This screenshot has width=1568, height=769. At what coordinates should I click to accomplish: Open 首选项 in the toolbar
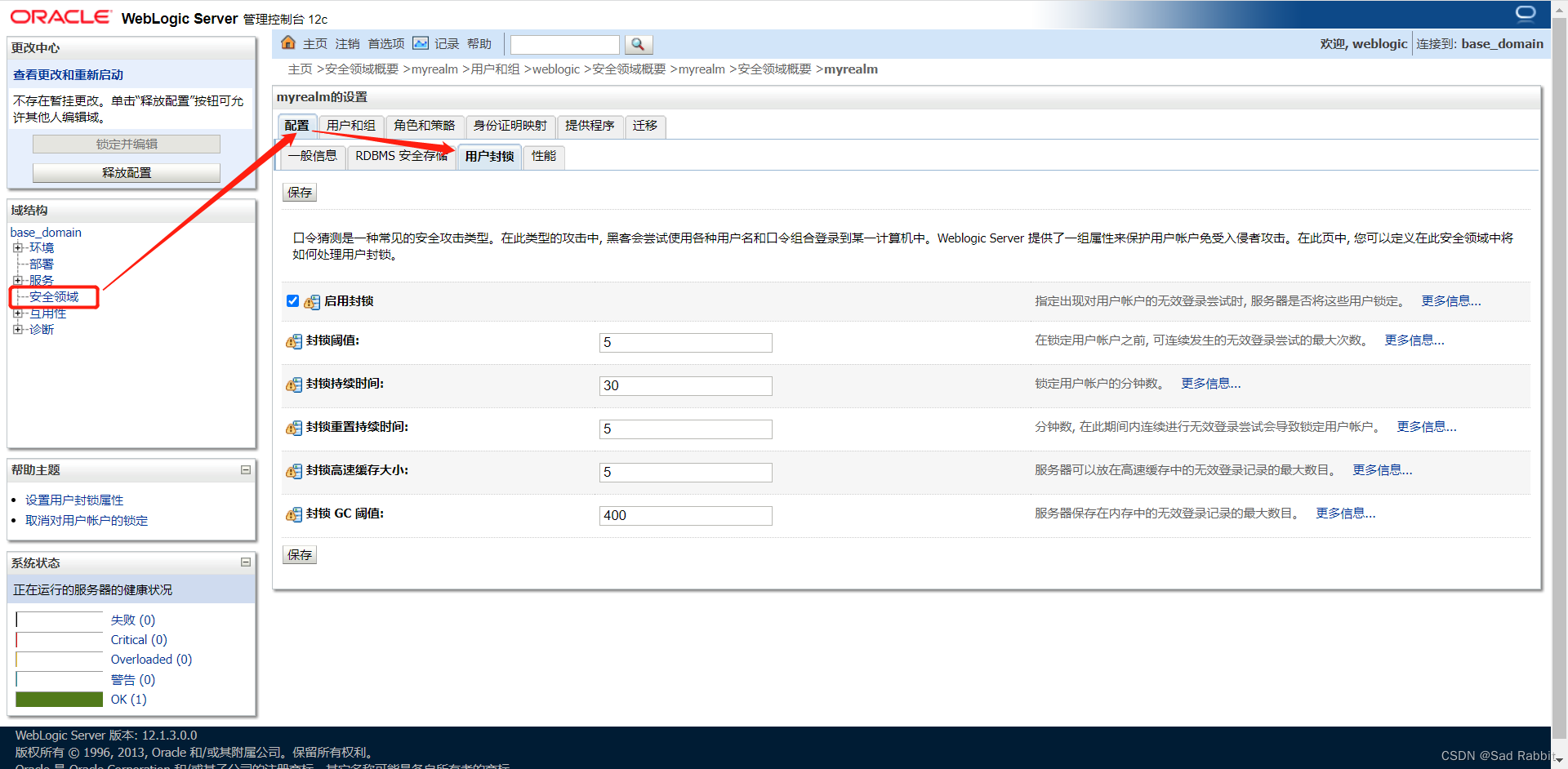(386, 44)
